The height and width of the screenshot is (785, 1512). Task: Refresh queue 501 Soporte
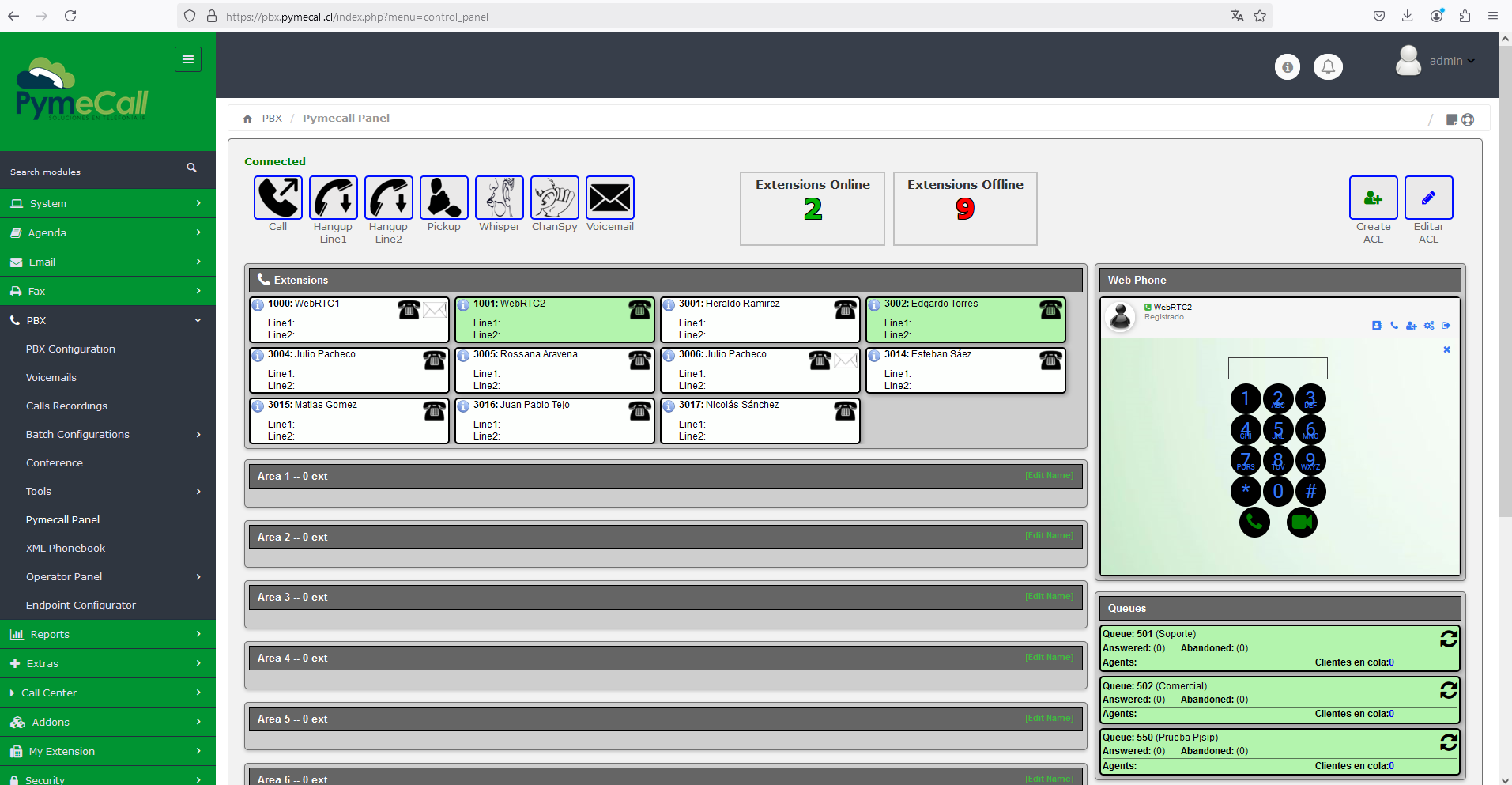(x=1448, y=639)
